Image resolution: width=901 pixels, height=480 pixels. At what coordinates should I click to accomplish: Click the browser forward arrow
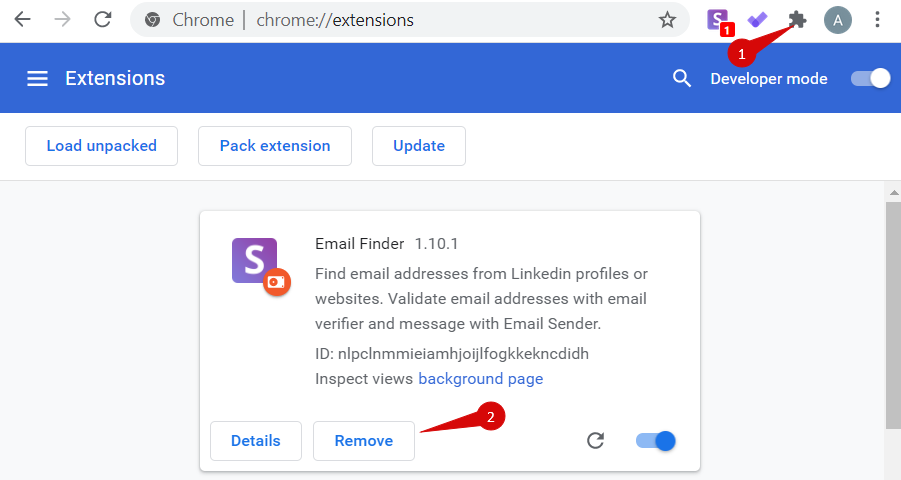click(62, 20)
